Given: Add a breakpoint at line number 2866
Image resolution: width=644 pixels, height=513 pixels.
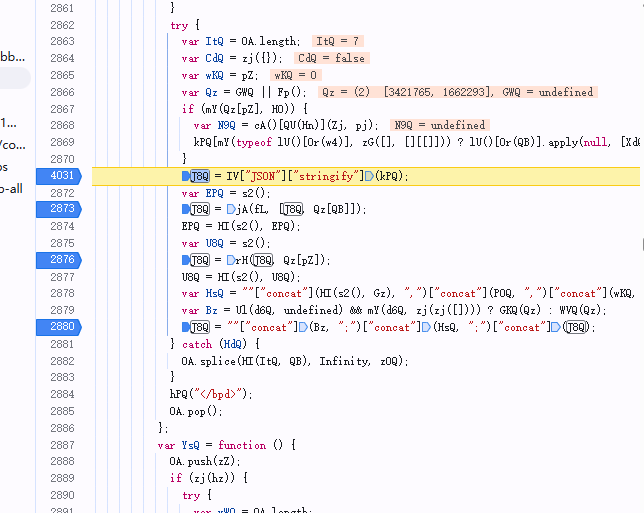Looking at the screenshot, I should 62,92.
